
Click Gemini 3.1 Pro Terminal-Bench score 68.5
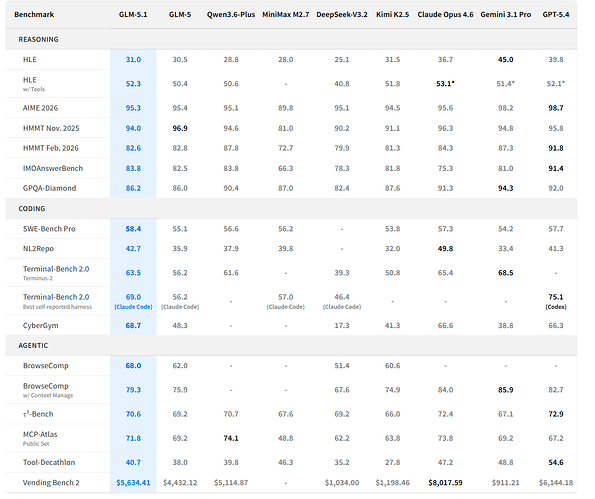(x=505, y=273)
